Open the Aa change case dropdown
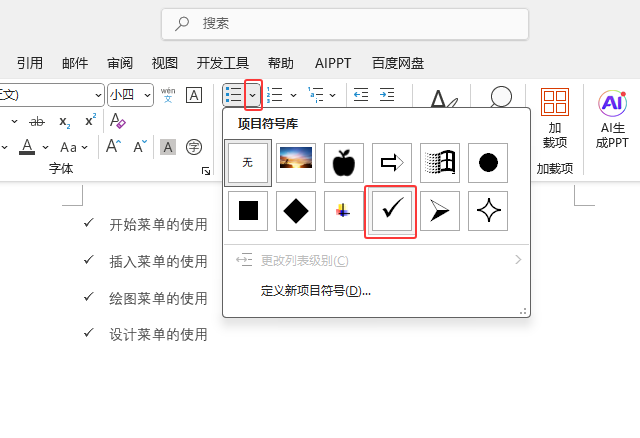 pyautogui.click(x=74, y=147)
